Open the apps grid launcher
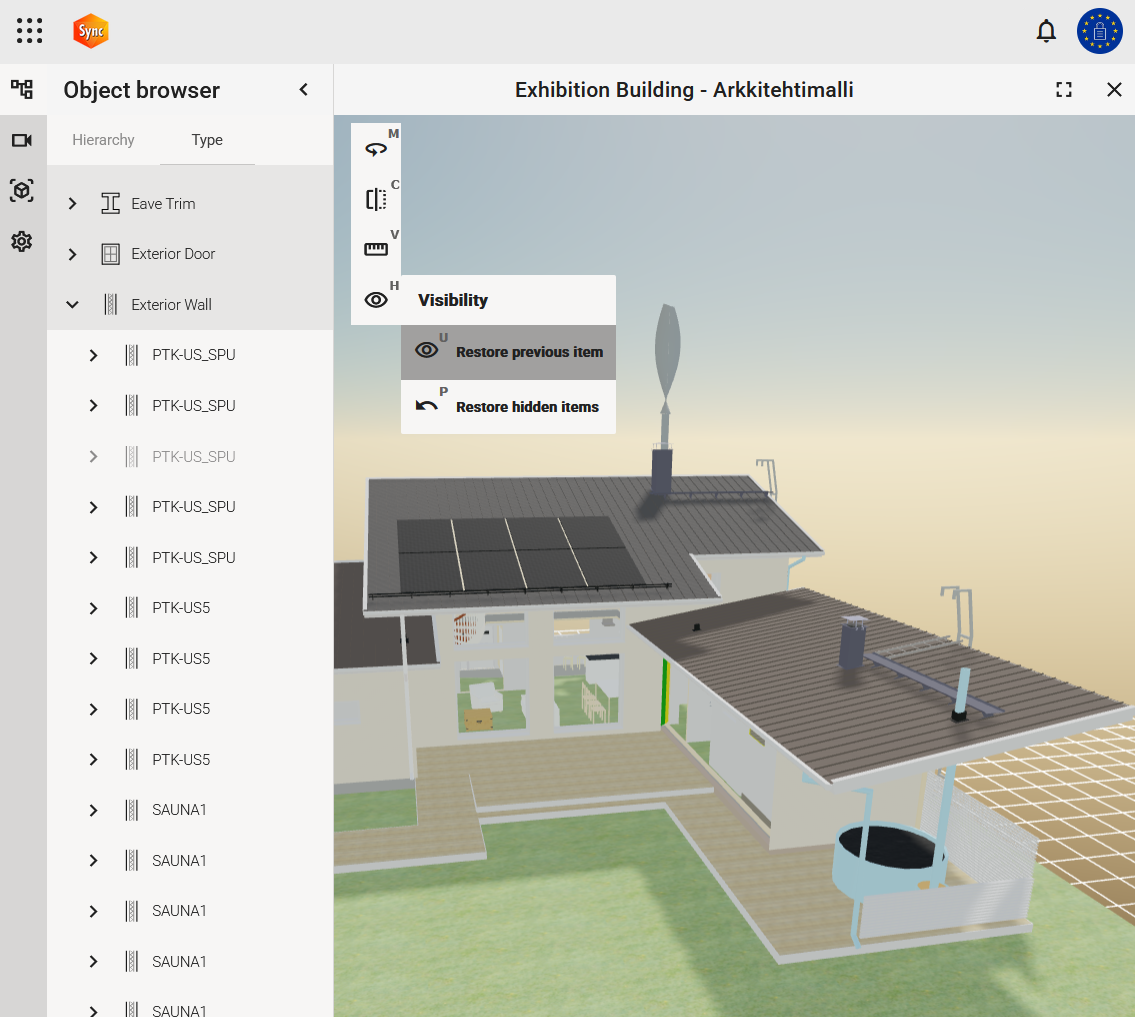This screenshot has height=1017, width=1135. (30, 31)
